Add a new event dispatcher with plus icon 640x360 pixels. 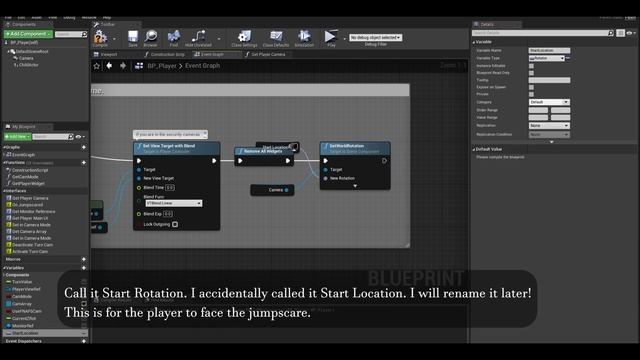pyautogui.click(x=84, y=341)
